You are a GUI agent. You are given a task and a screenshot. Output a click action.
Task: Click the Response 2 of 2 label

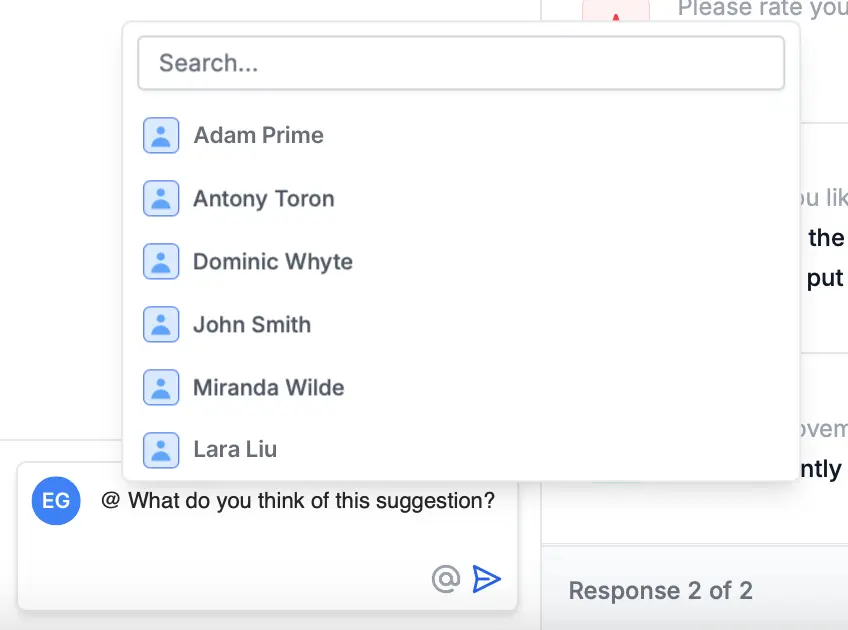coord(661,591)
